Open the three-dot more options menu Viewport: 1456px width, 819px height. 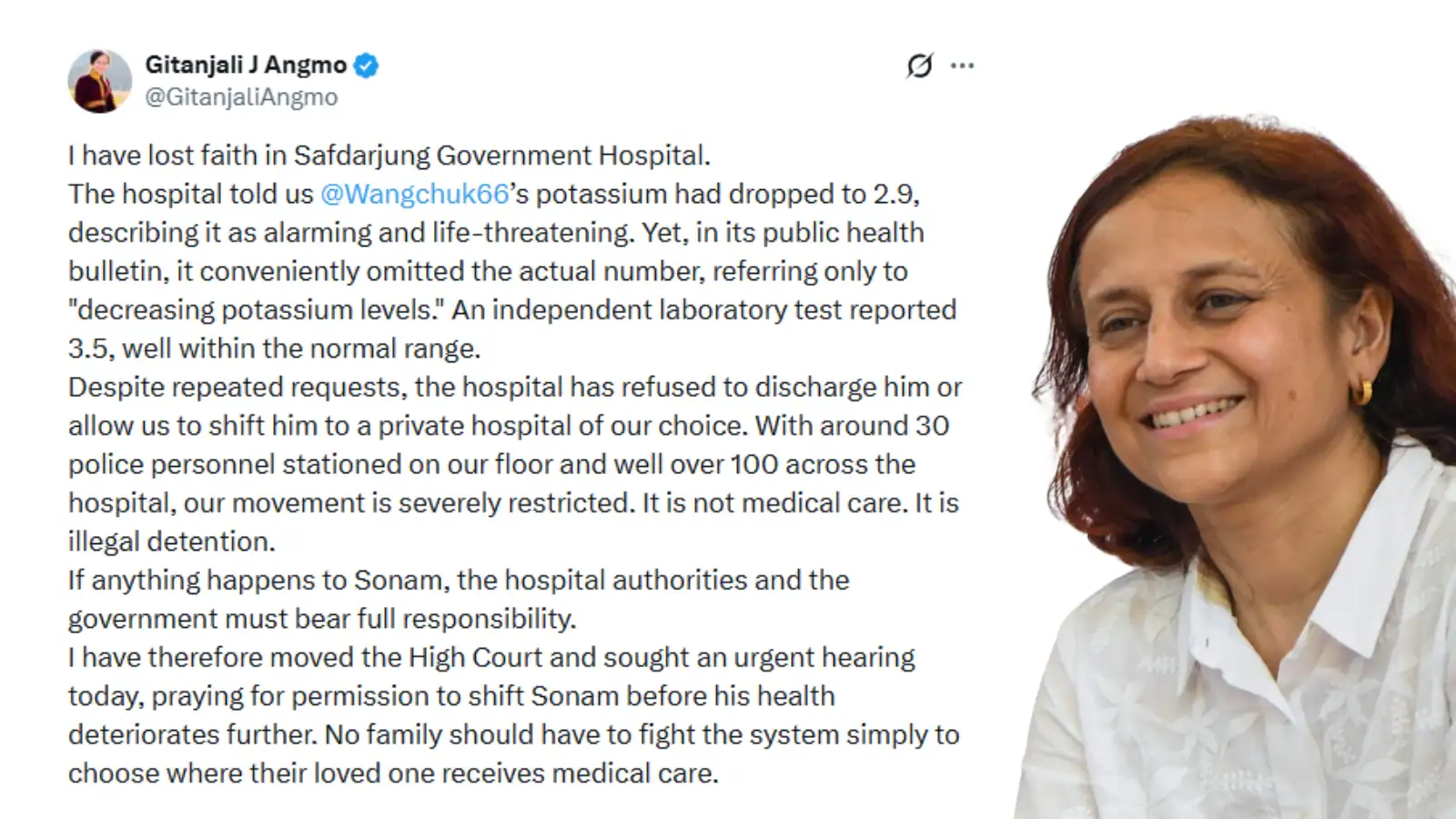pyautogui.click(x=962, y=66)
